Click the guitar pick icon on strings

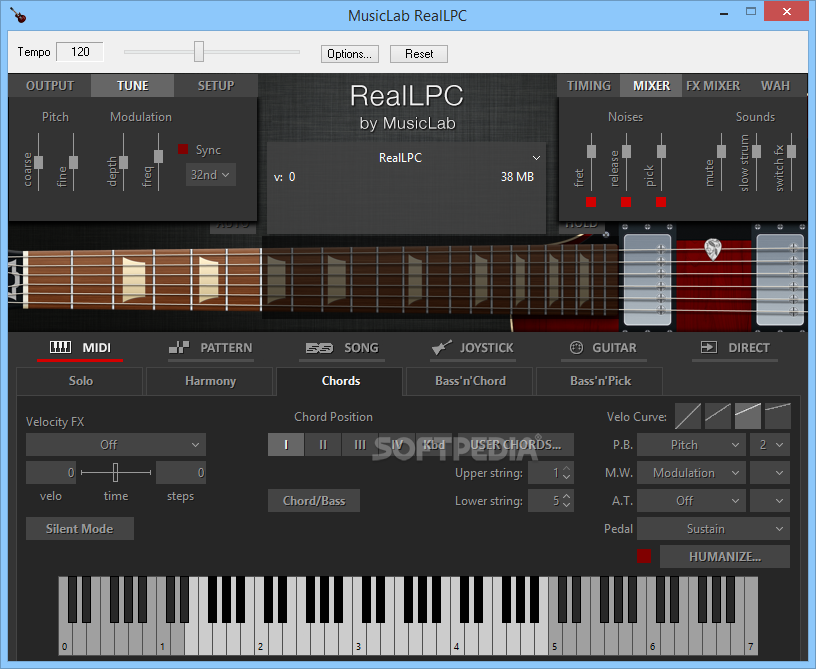pos(712,249)
